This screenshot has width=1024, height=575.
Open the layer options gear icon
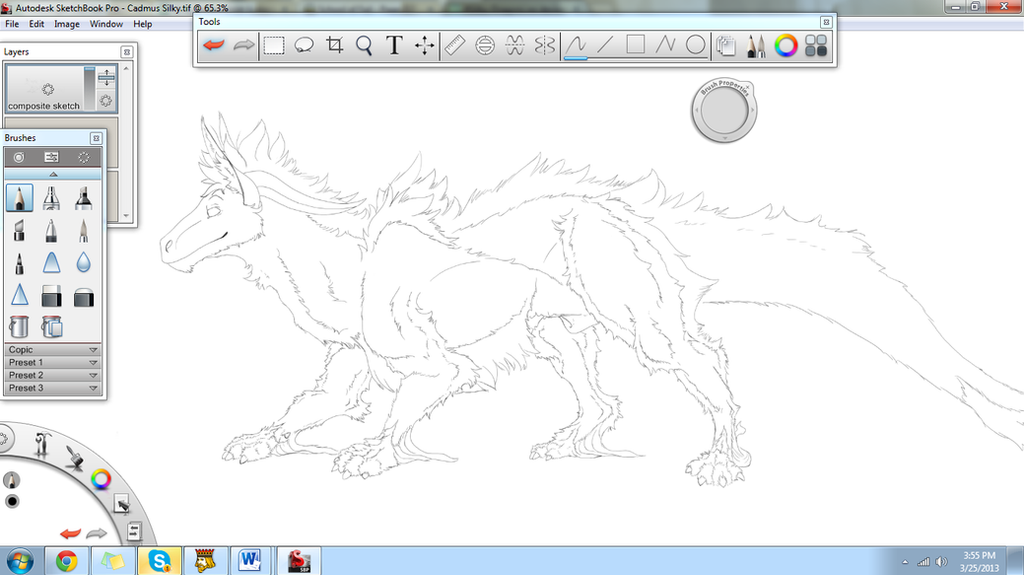[x=106, y=101]
